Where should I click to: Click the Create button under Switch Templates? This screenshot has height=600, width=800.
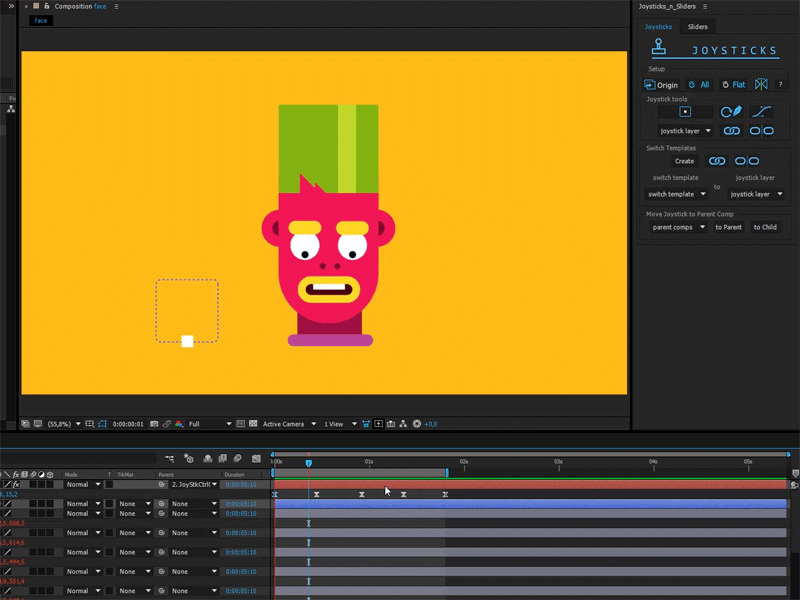(x=684, y=161)
